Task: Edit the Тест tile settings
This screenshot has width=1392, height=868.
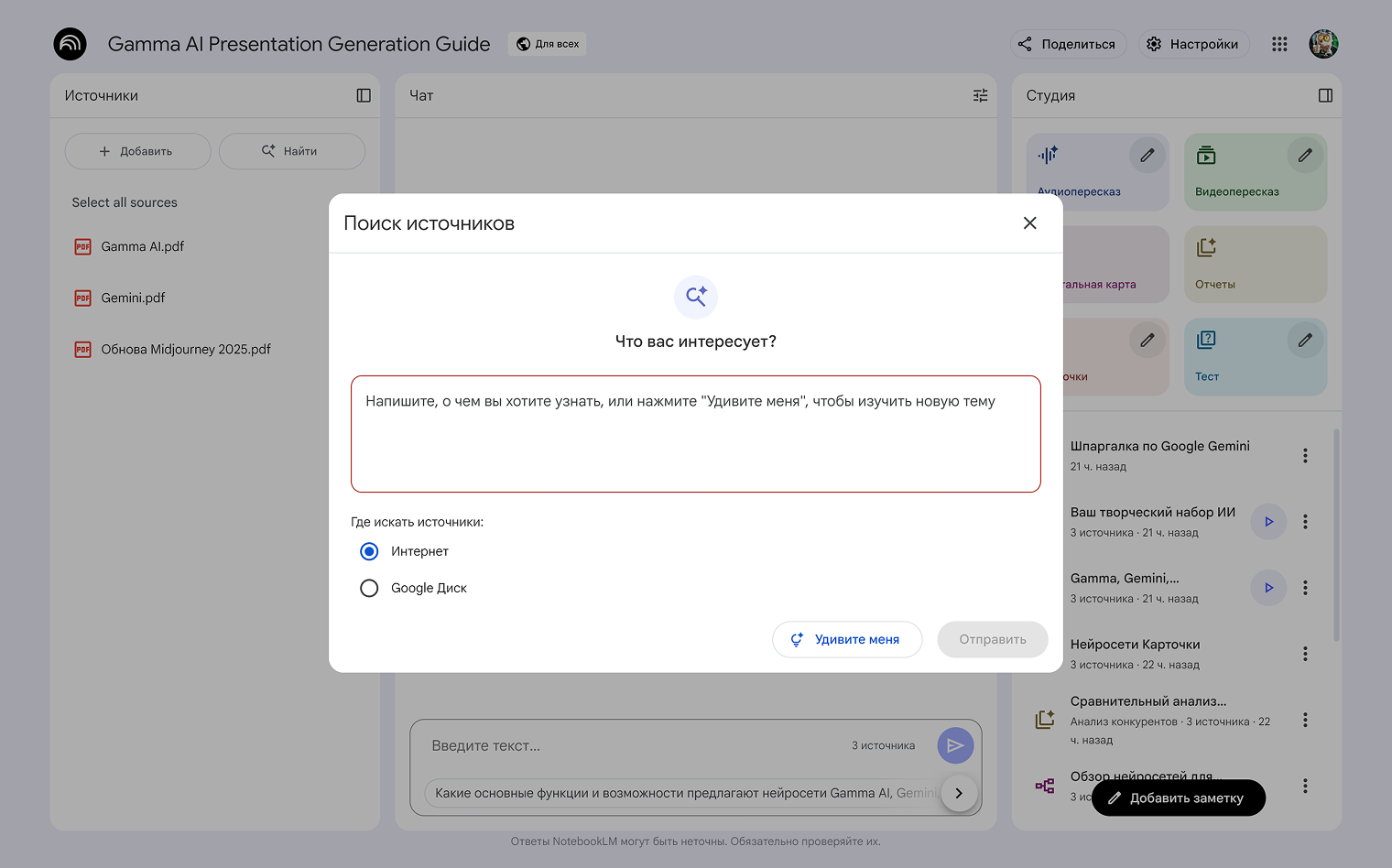Action: pos(1305,341)
